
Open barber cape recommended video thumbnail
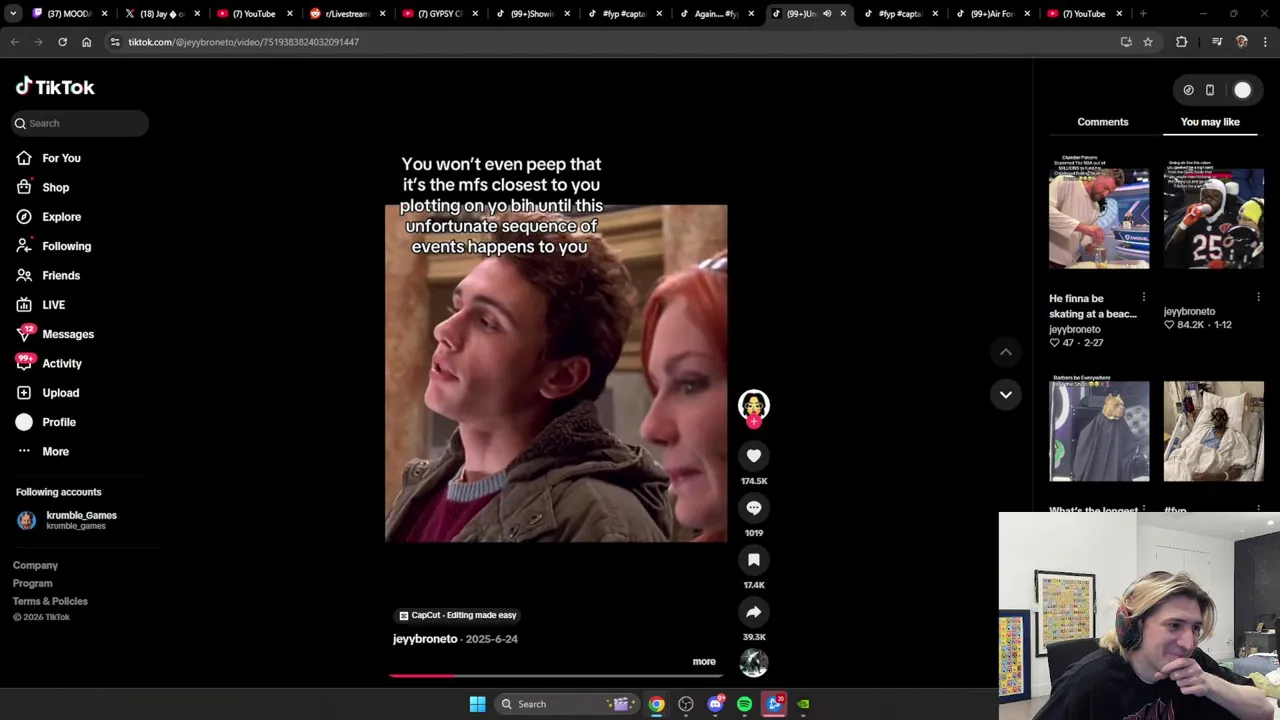[x=1099, y=429]
